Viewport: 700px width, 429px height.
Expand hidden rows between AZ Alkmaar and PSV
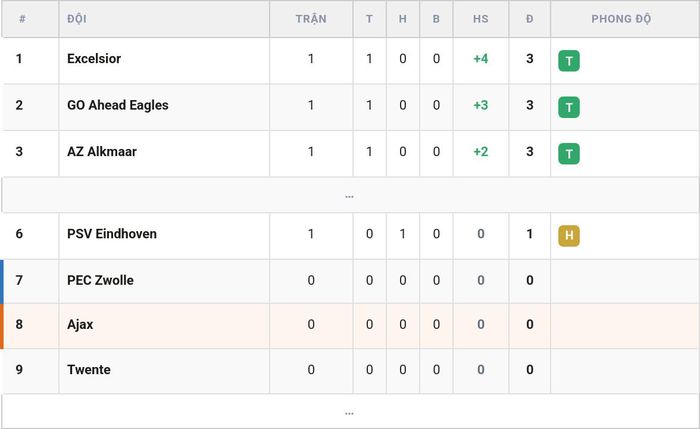tap(350, 195)
